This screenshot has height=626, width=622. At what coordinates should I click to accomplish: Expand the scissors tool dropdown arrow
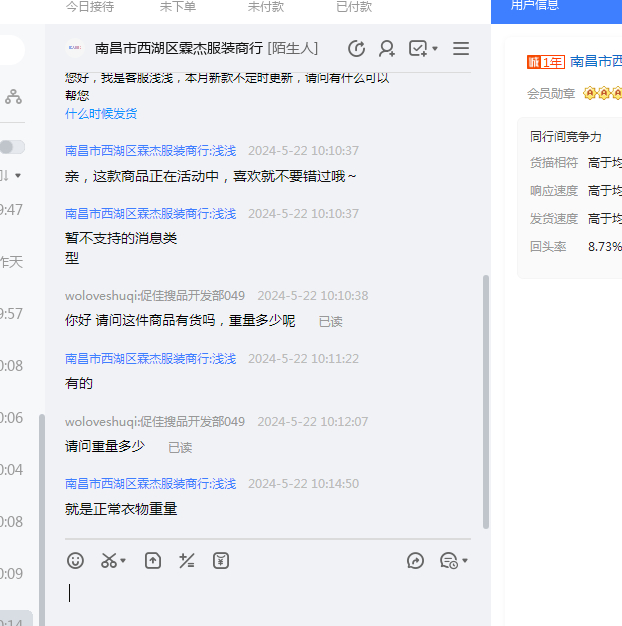[x=123, y=562]
